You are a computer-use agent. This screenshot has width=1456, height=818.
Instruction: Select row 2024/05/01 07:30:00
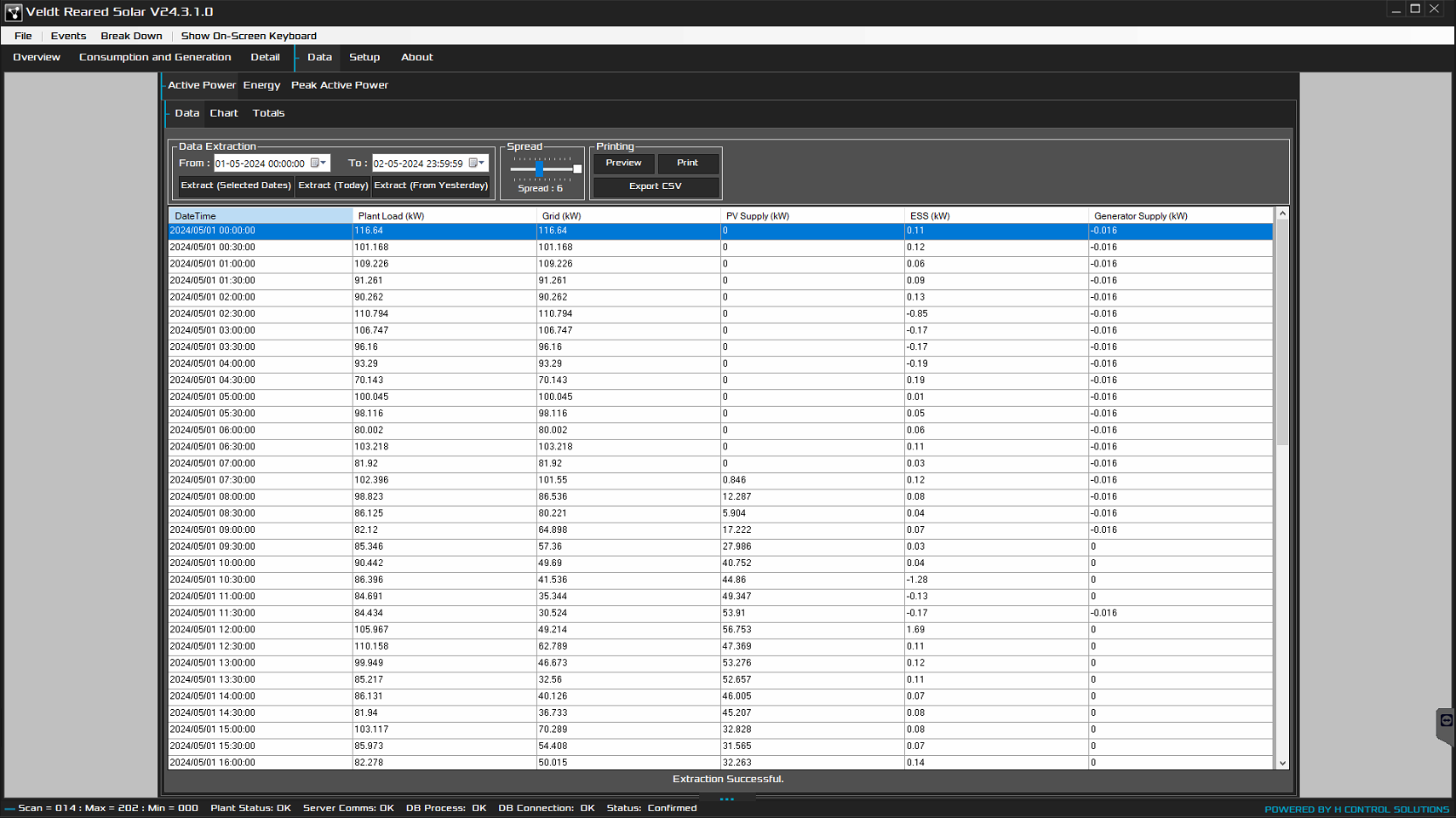(x=720, y=480)
